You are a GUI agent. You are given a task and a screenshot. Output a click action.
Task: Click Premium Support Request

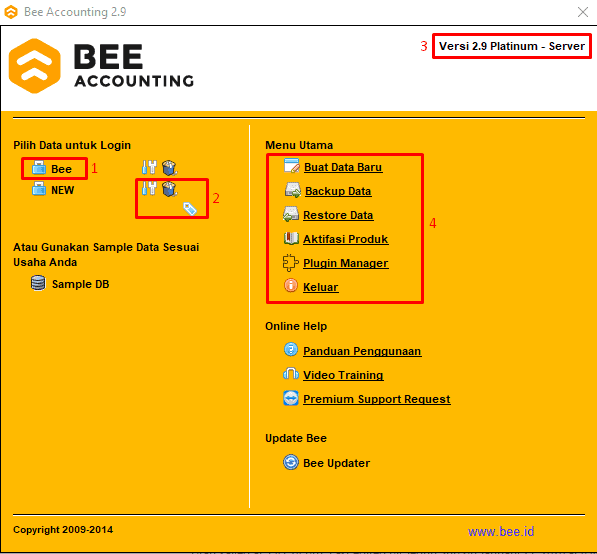(377, 399)
